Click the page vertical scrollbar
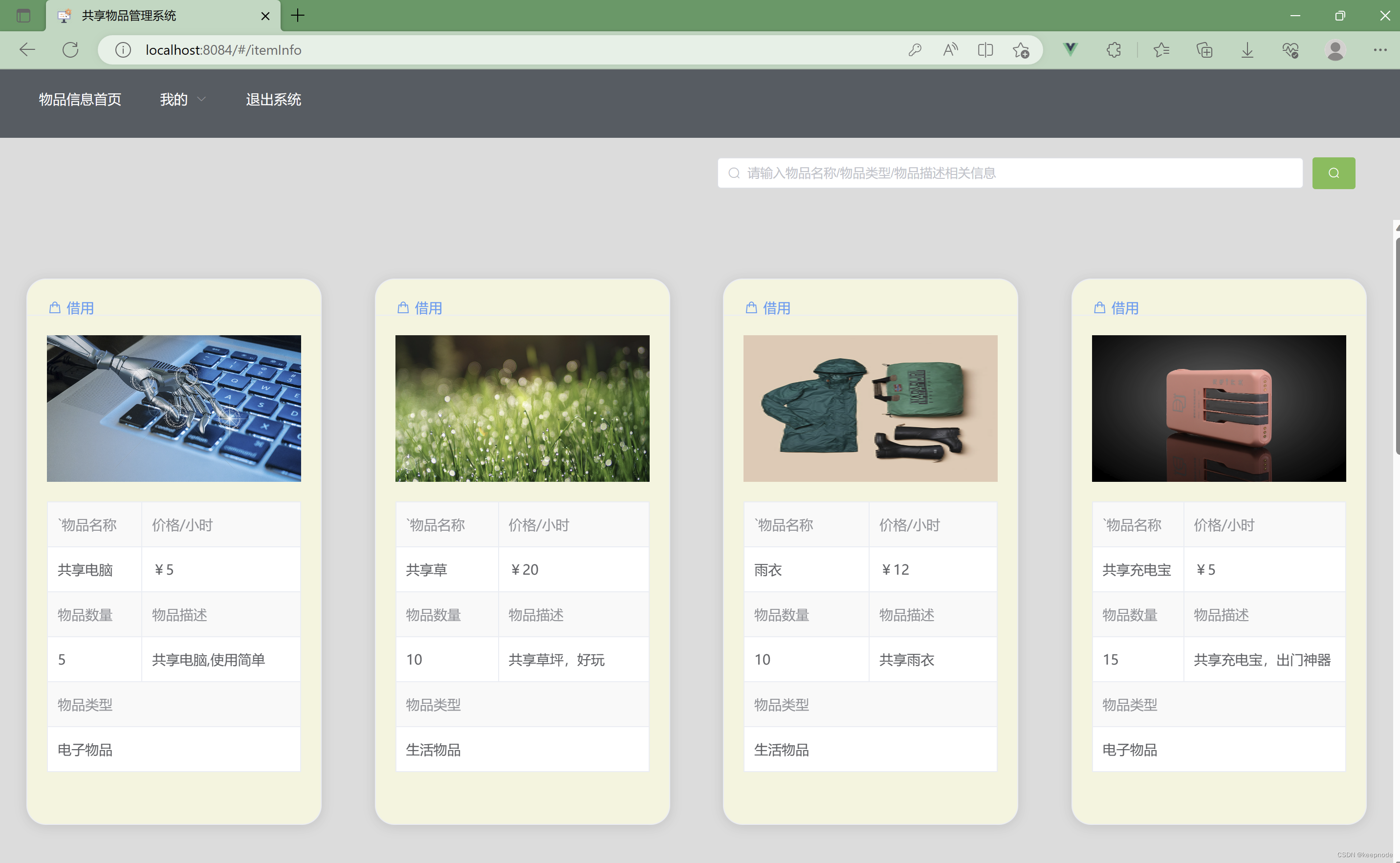Screen dimensions: 1400x863 pos(1397,346)
